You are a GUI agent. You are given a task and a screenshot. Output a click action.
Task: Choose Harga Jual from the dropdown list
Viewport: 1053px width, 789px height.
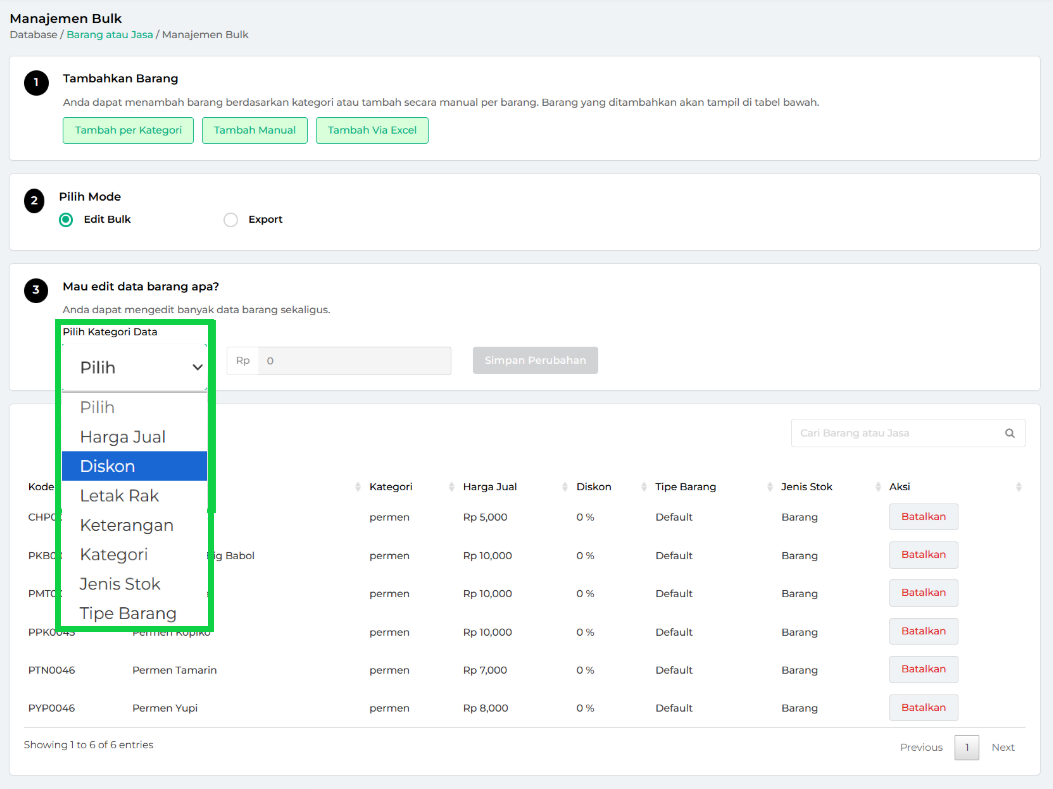(x=134, y=437)
